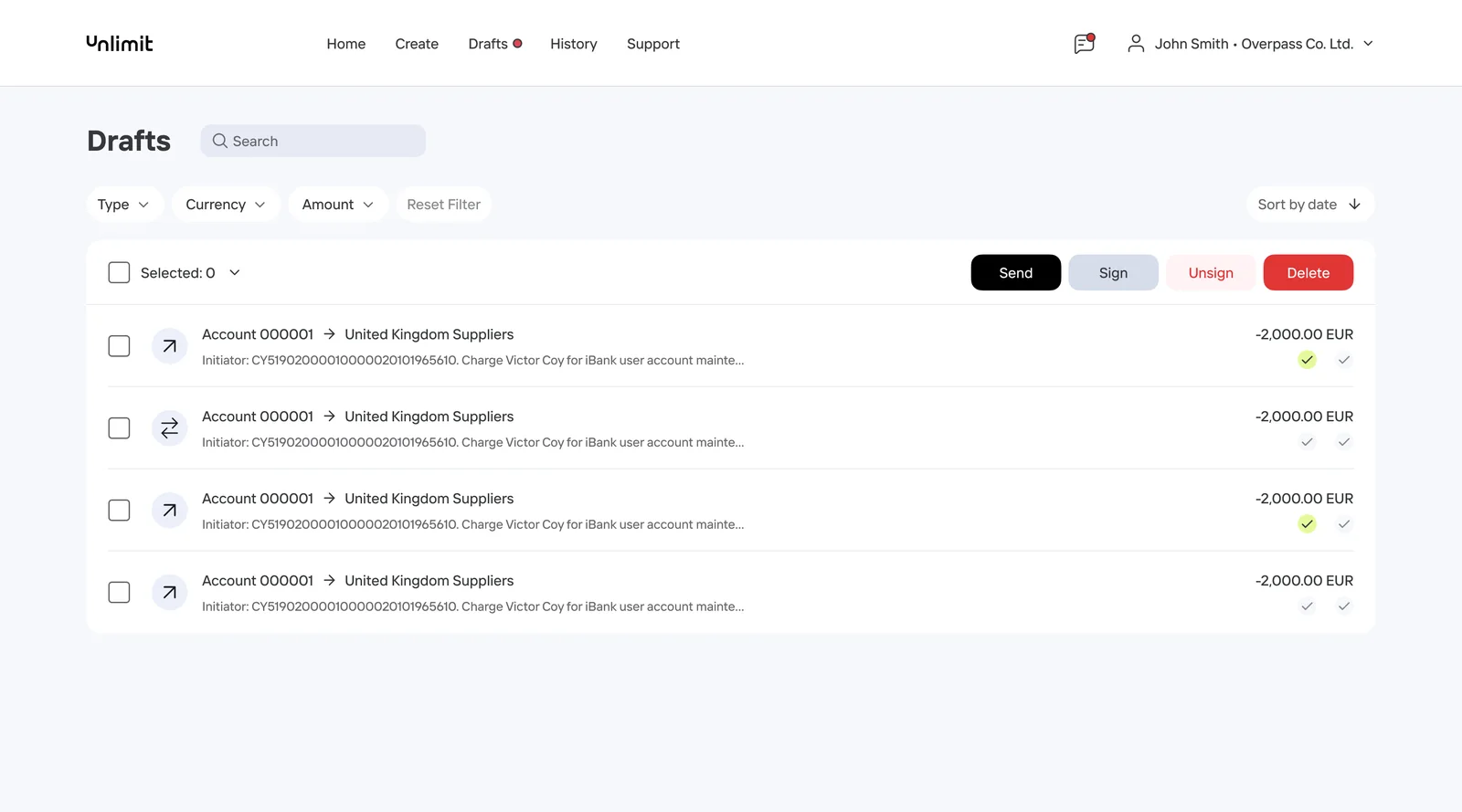
Task: Open the Sort by date control
Action: click(1310, 205)
